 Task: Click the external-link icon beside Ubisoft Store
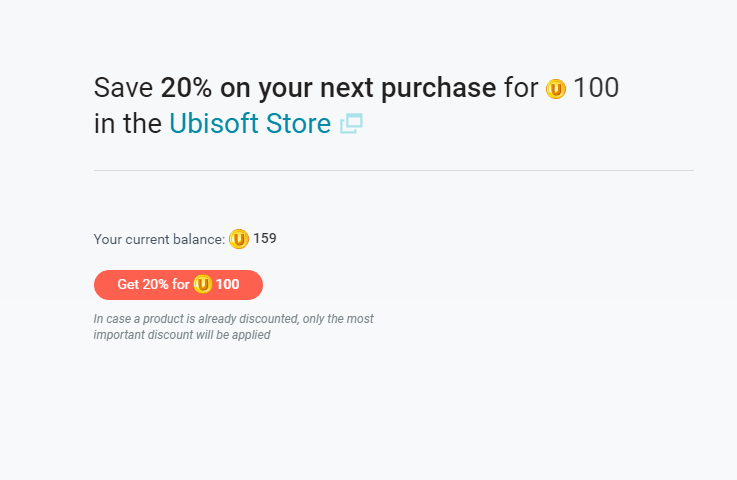click(351, 124)
